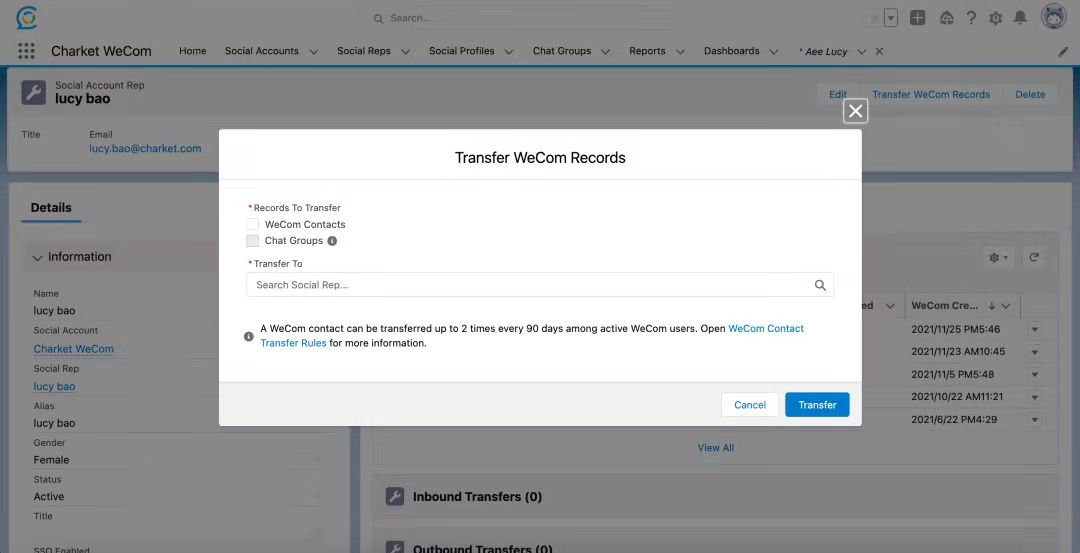
Task: Open the global actions plus icon
Action: [918, 18]
